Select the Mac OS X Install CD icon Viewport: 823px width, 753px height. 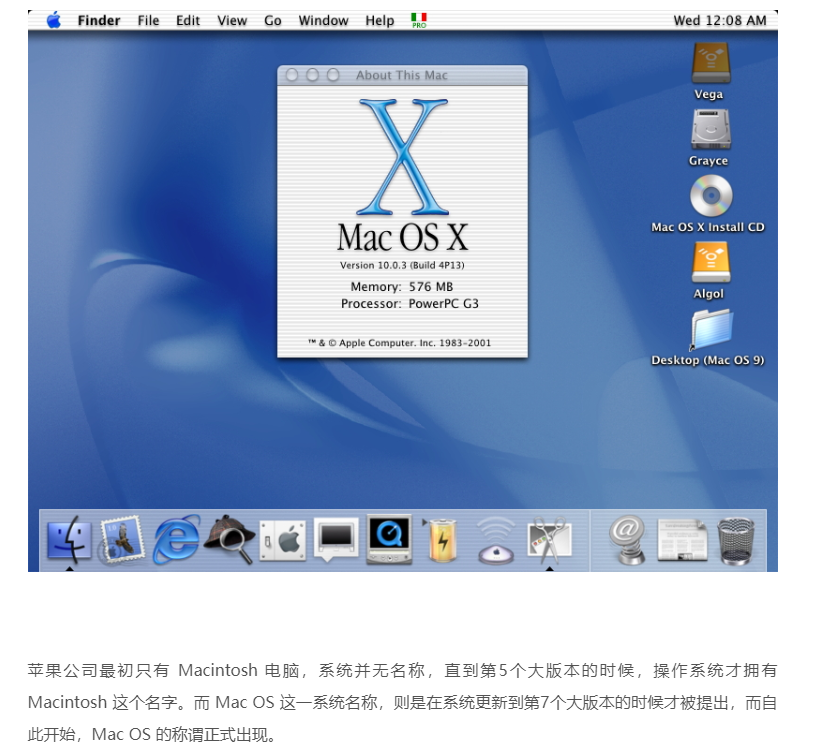[711, 196]
